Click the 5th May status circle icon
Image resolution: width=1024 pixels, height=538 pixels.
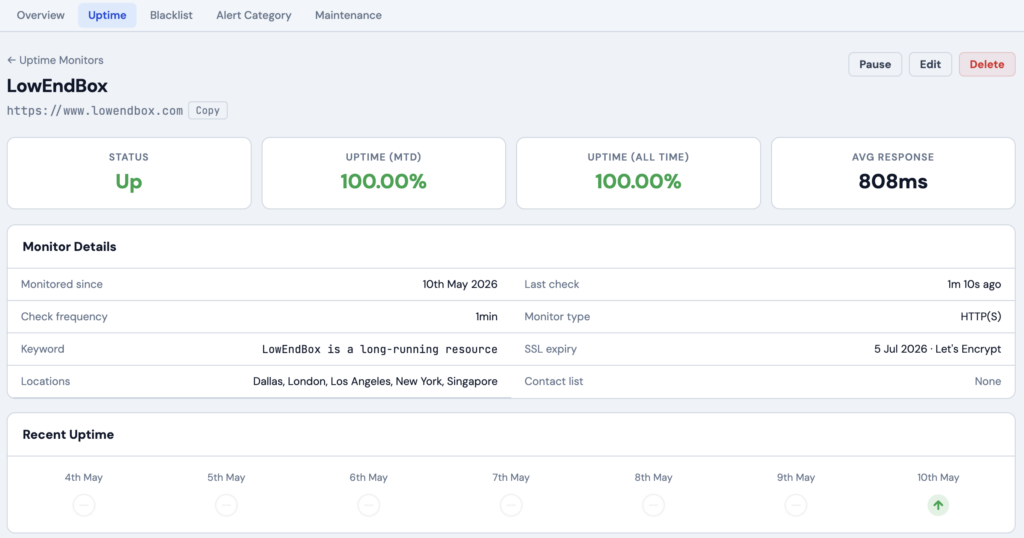[x=226, y=505]
